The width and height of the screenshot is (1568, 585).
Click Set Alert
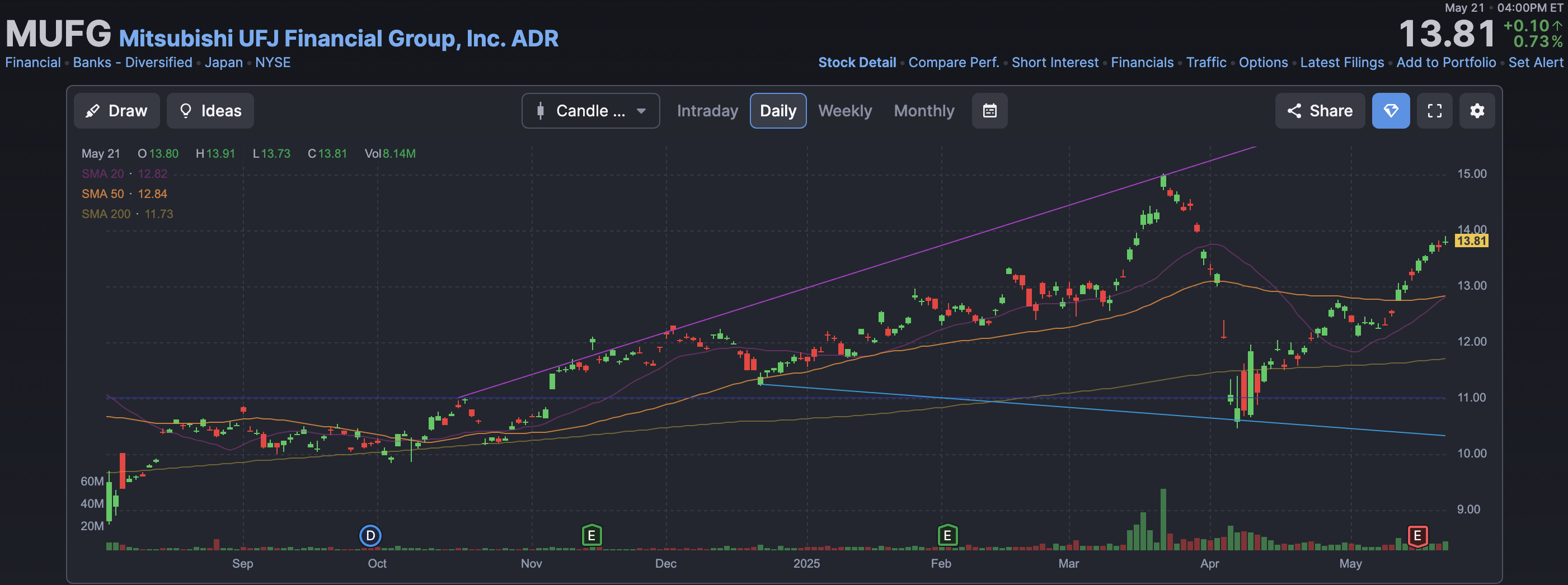pos(1535,63)
